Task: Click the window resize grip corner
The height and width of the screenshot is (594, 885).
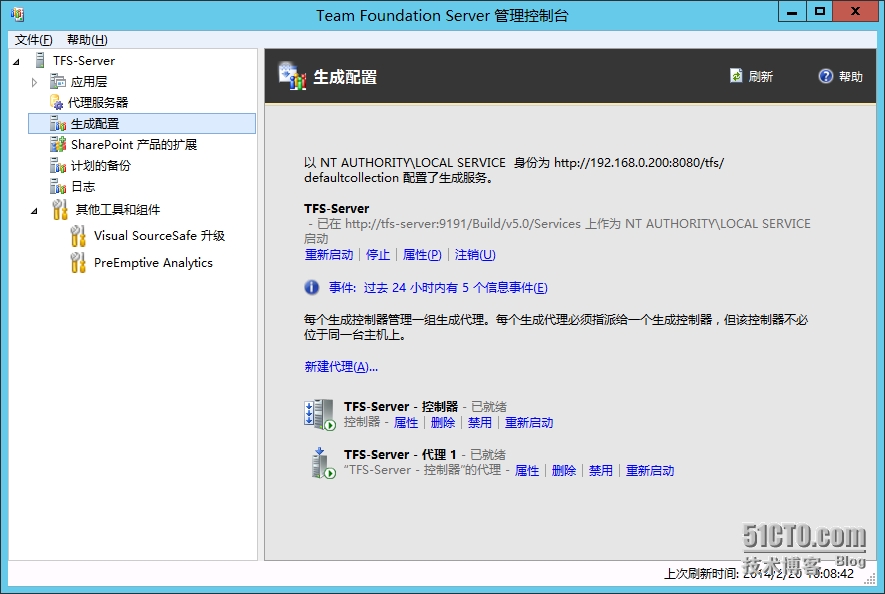Action: point(871,580)
